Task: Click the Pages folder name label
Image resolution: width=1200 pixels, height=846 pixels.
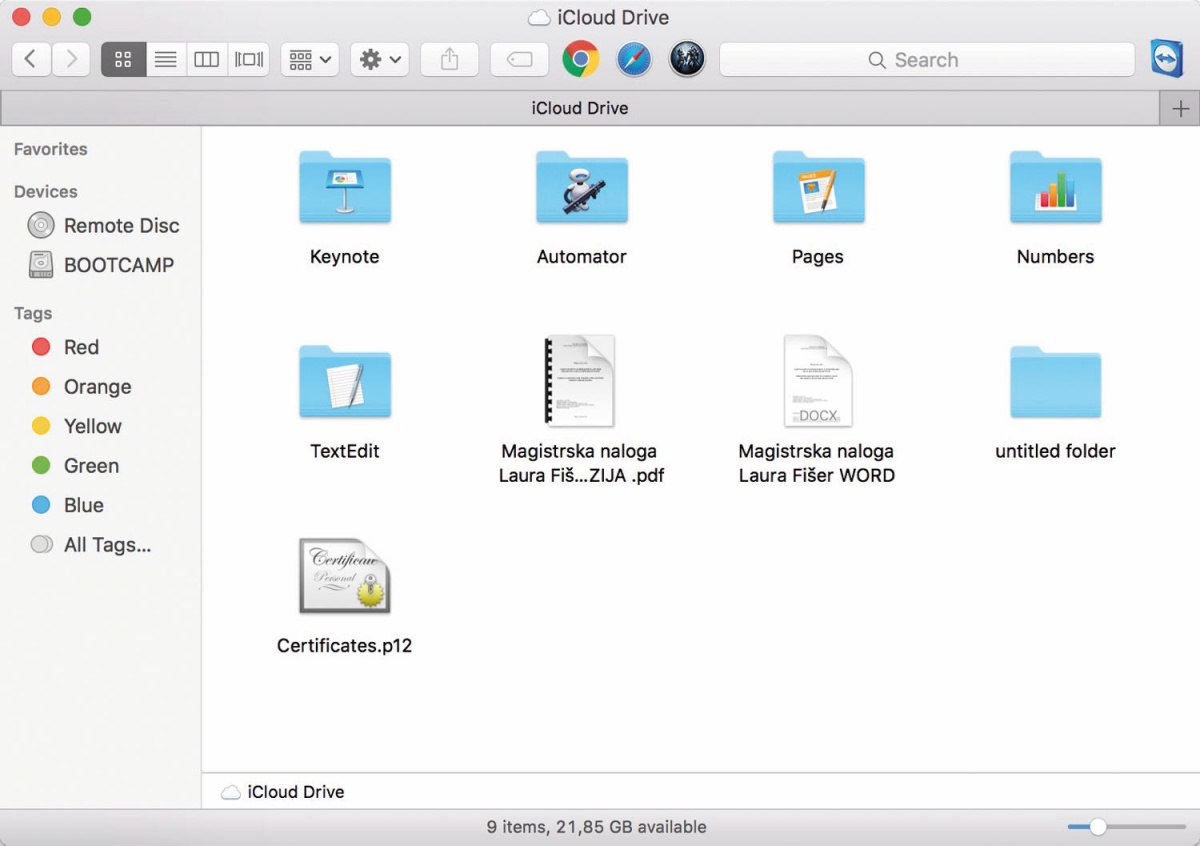Action: coord(818,257)
